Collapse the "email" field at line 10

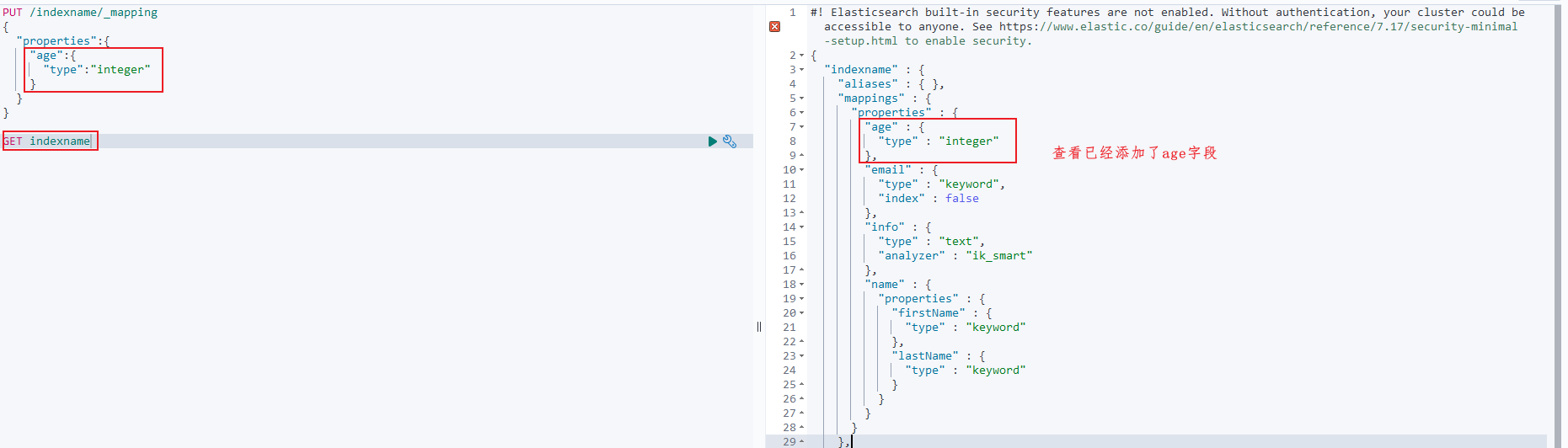point(802,170)
